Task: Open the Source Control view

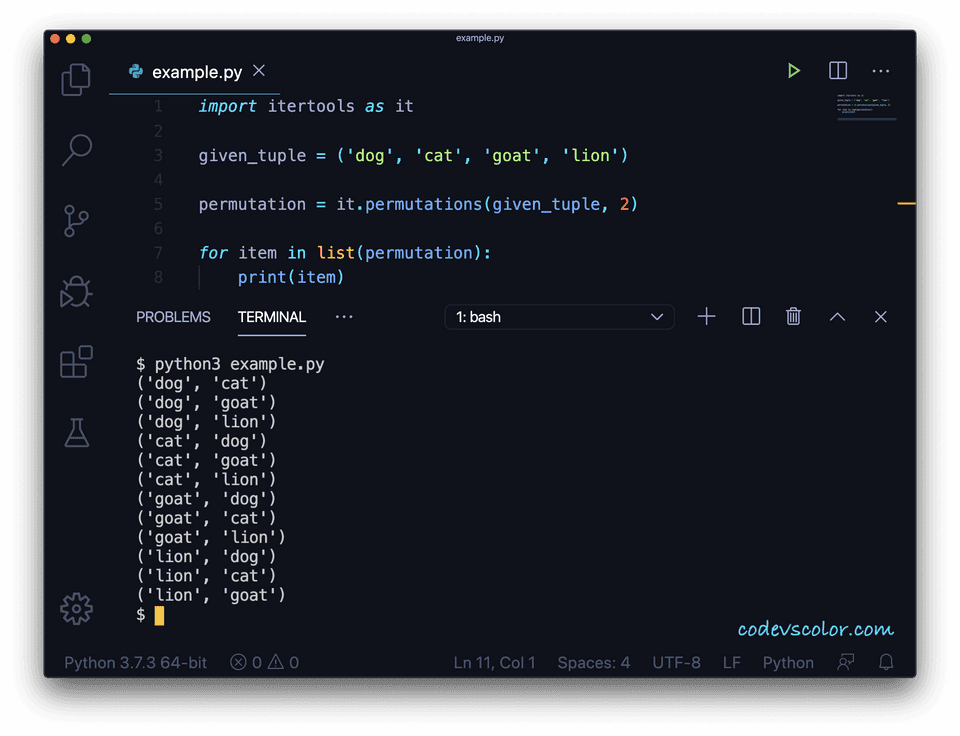Action: pyautogui.click(x=76, y=221)
